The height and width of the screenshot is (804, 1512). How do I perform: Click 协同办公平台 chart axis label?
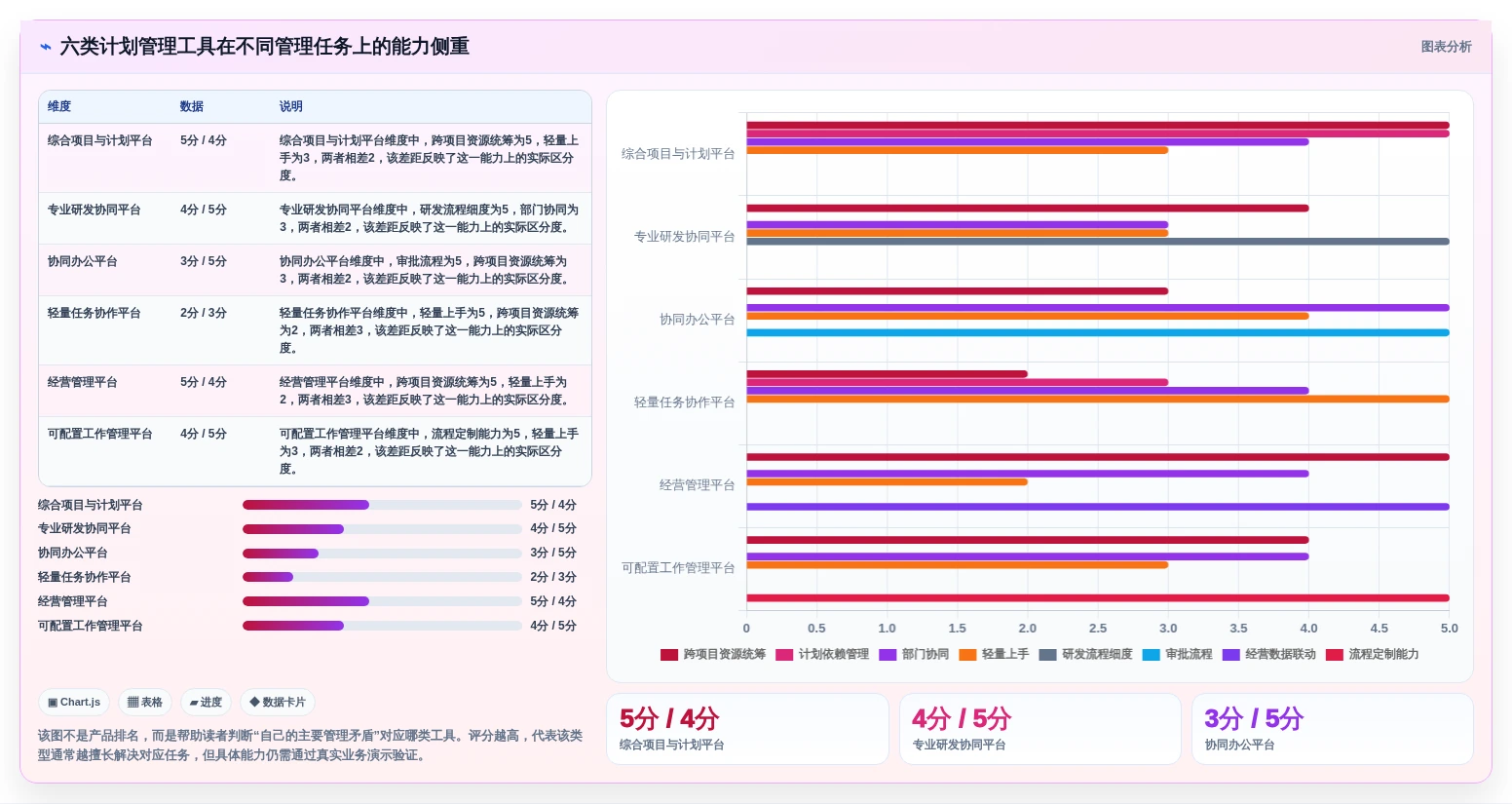pyautogui.click(x=697, y=320)
